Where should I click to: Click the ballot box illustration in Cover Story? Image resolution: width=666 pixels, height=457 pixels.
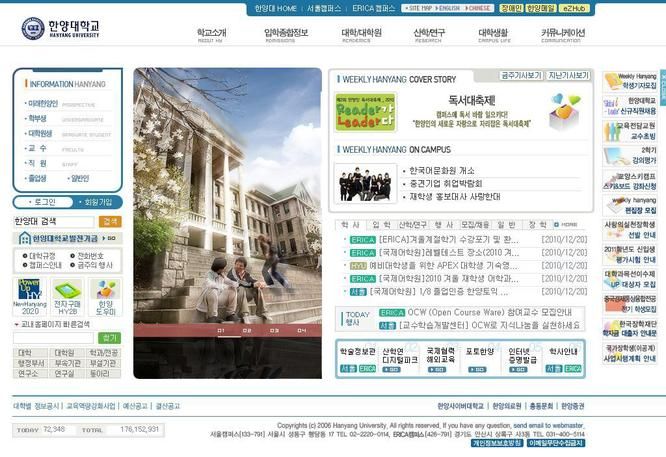click(564, 112)
